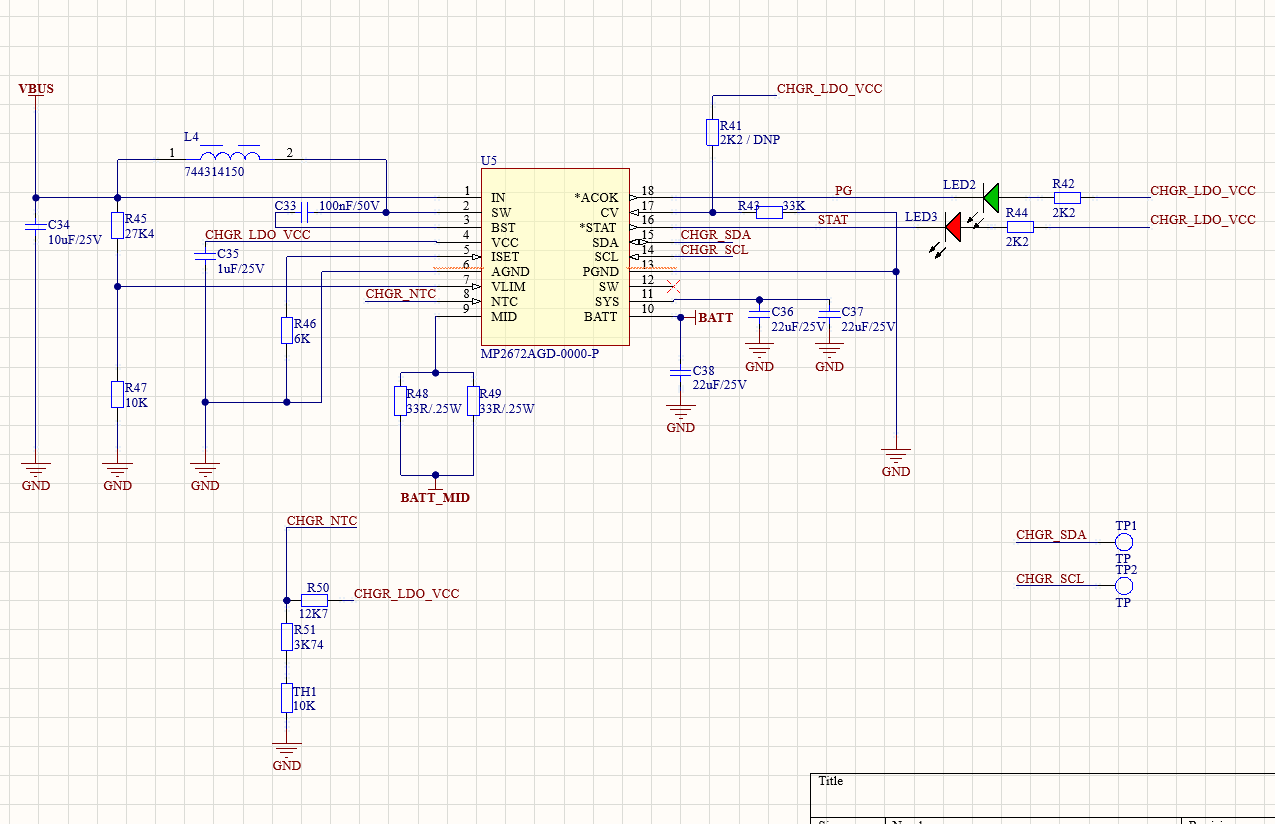The height and width of the screenshot is (824, 1275).
Task: Click the ISET pin name on U5
Action: (505, 257)
